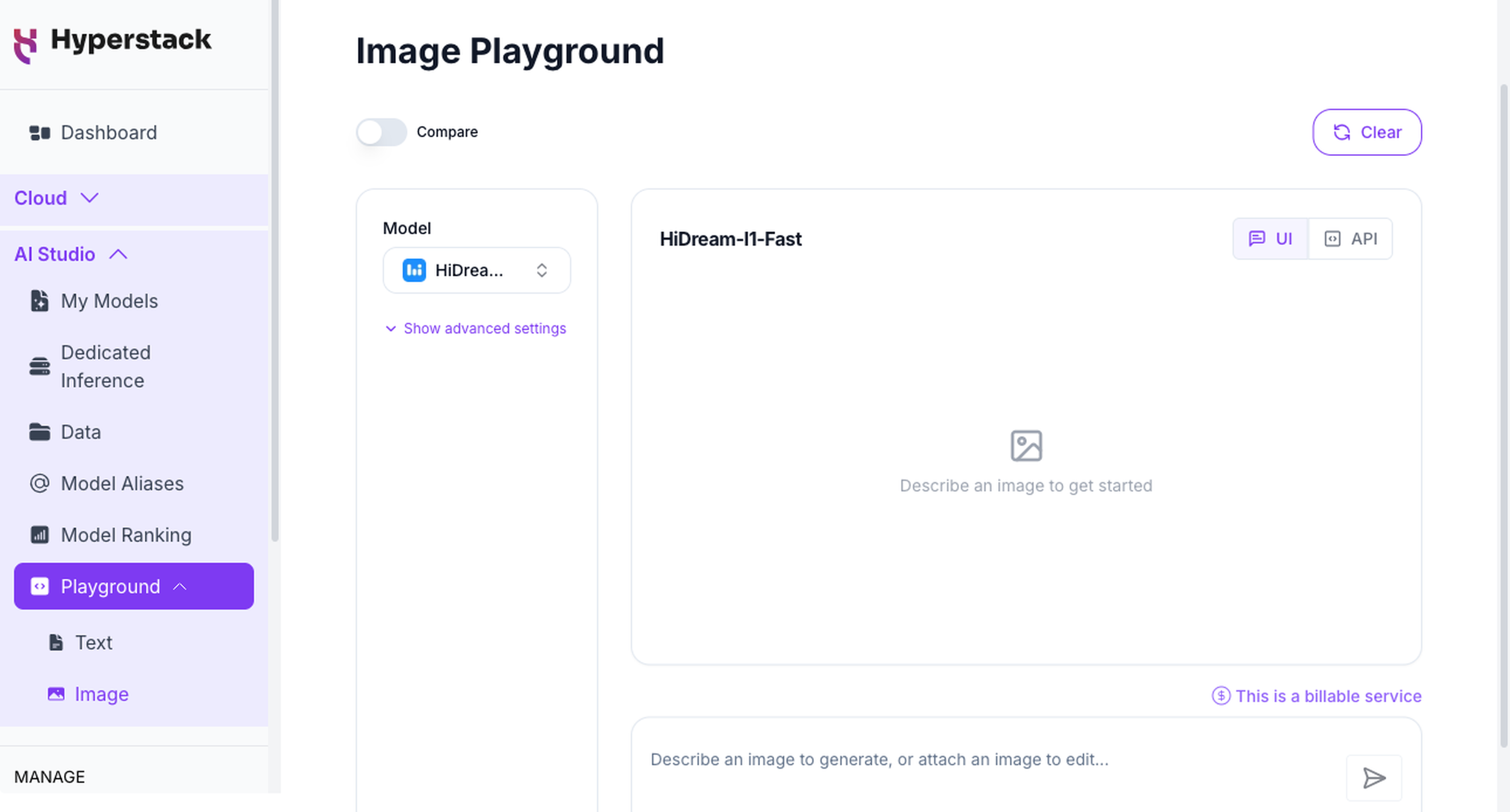Click the MANAGE section label

[x=50, y=777]
